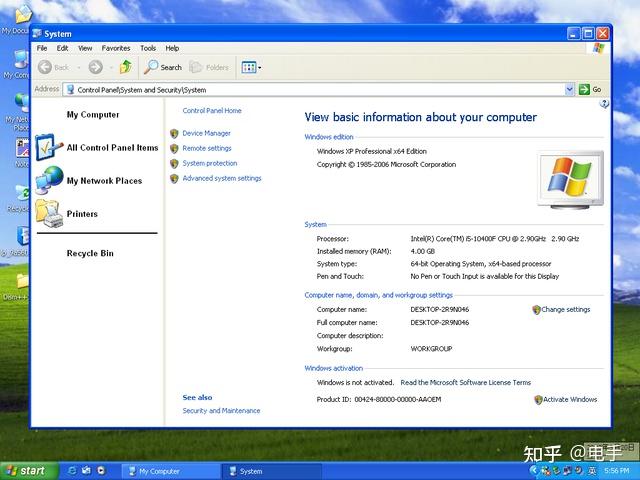Click the Windows flag throbber icon

point(598,48)
